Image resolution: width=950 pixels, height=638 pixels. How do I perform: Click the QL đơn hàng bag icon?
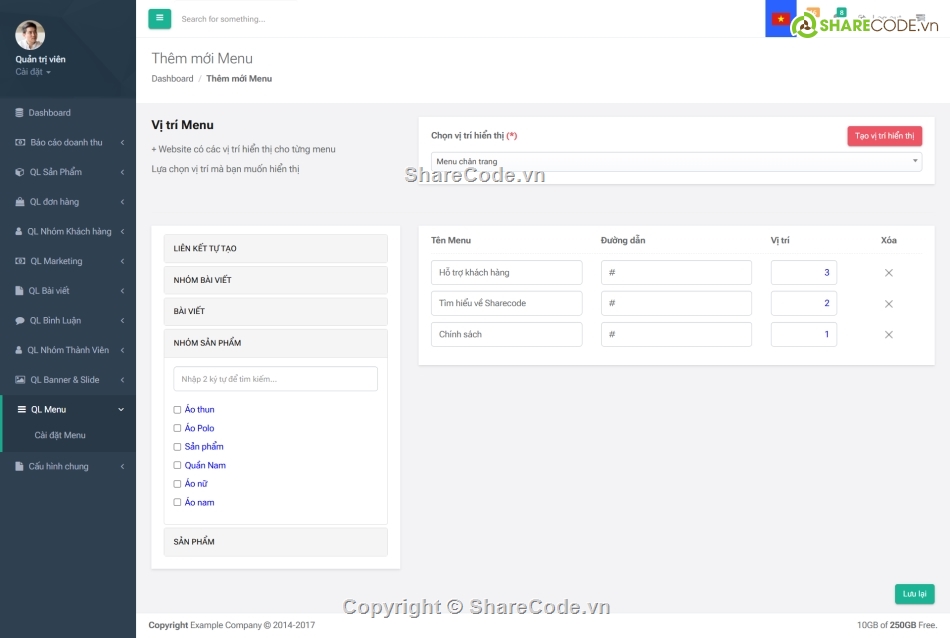click(x=19, y=202)
